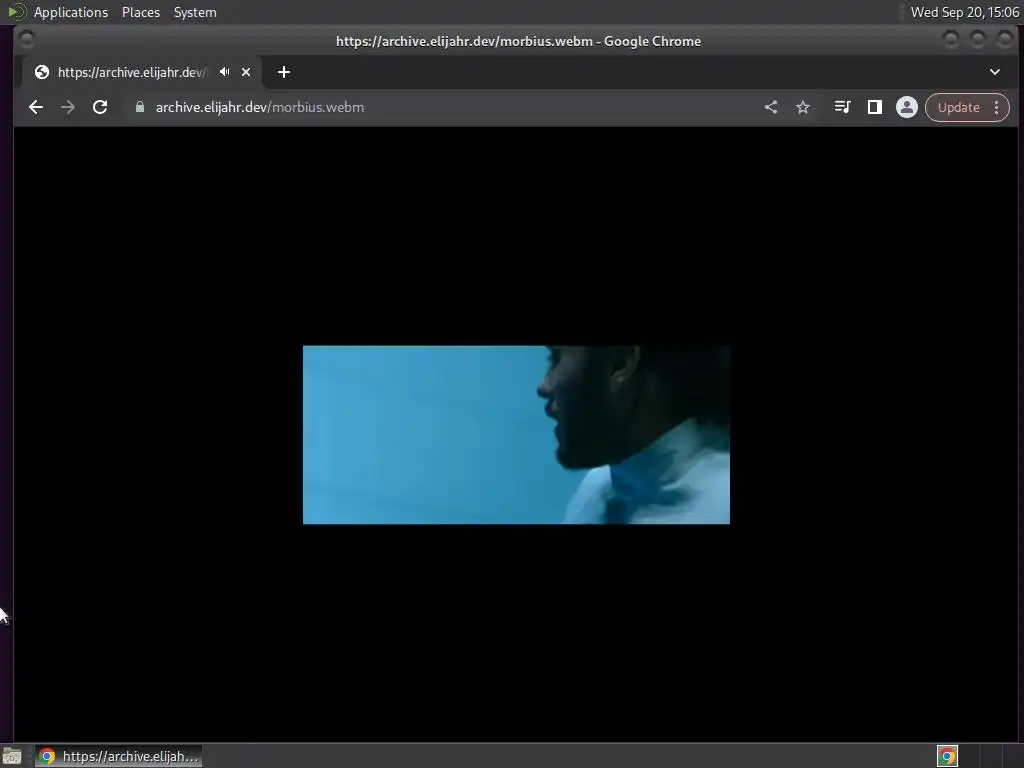Mute tab via speaker icon
The image size is (1024, 768).
tap(225, 72)
